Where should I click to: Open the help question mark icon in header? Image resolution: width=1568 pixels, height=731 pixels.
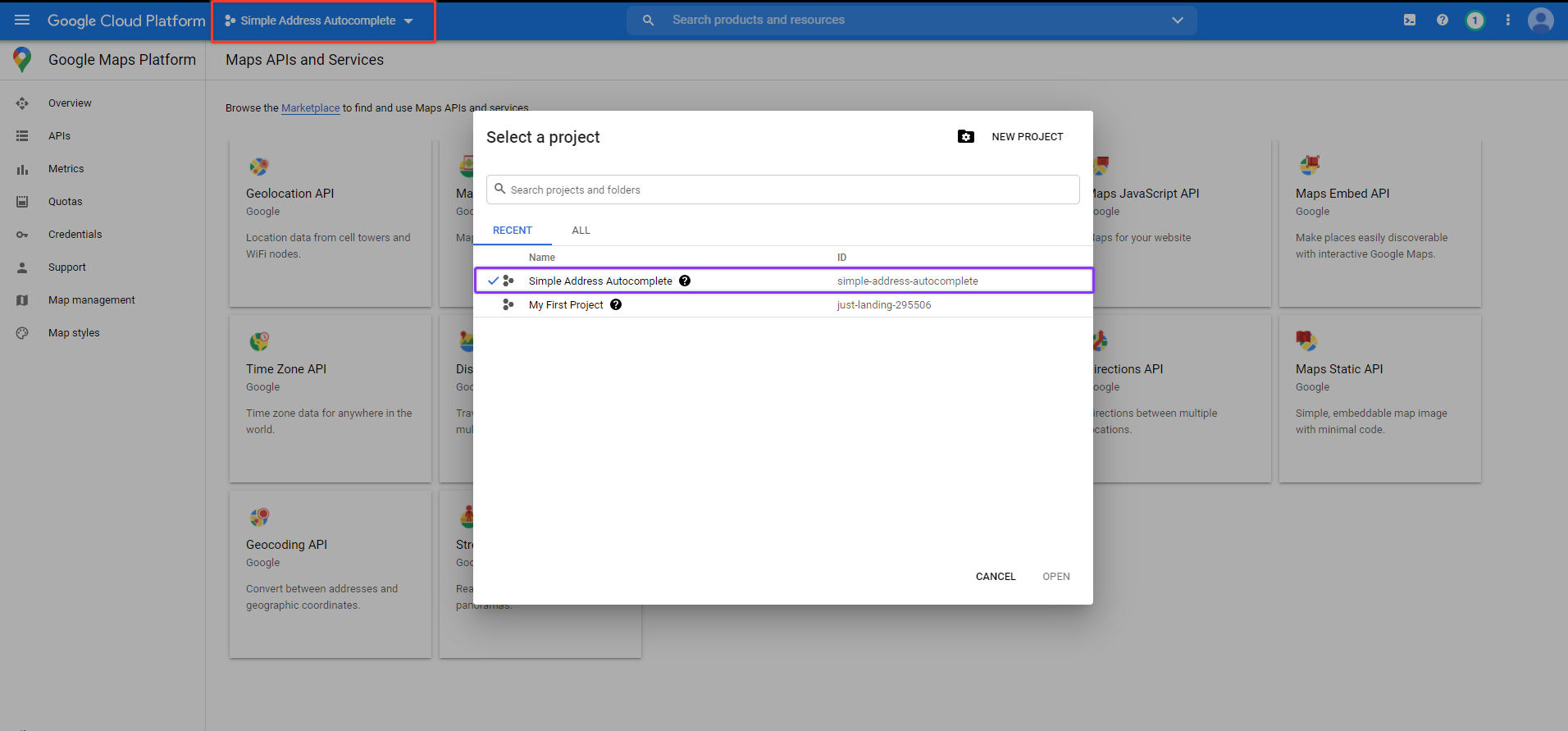pos(1442,20)
